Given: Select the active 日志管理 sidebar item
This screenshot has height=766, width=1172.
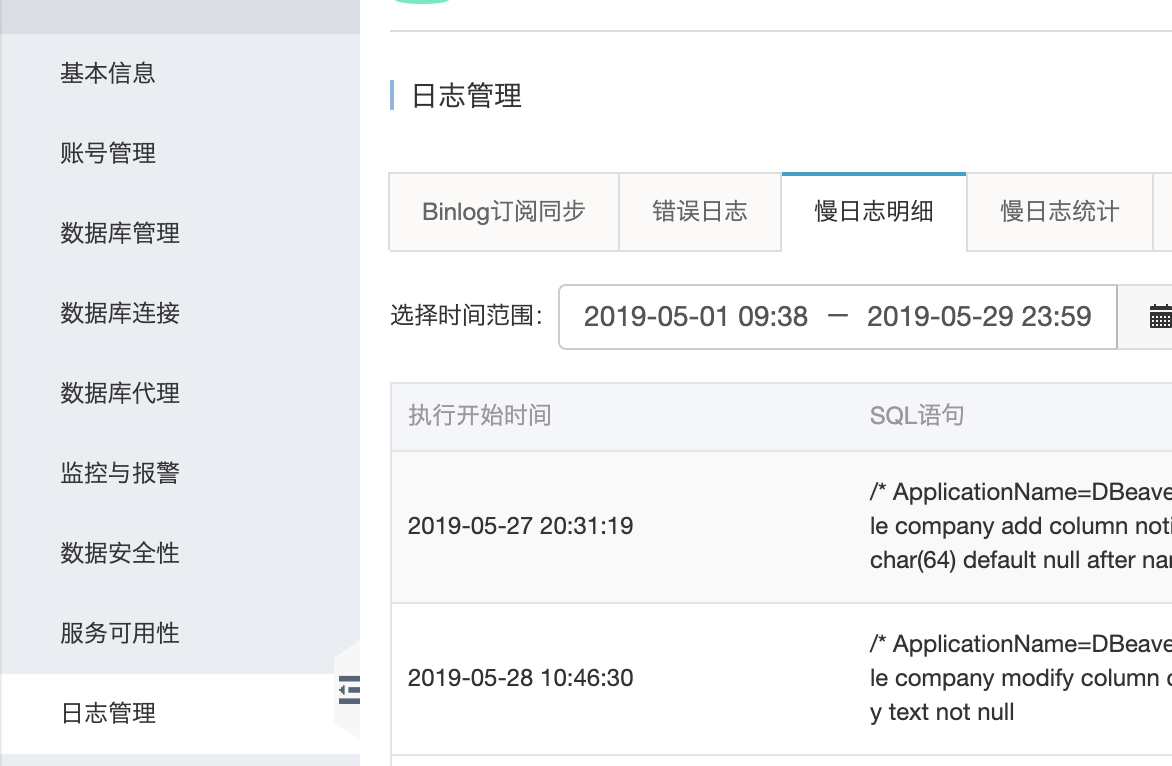Looking at the screenshot, I should (108, 713).
